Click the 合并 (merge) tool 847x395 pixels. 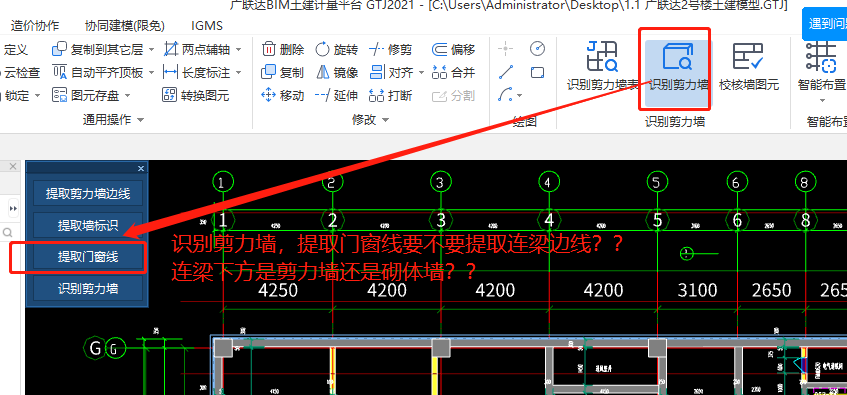coord(453,72)
